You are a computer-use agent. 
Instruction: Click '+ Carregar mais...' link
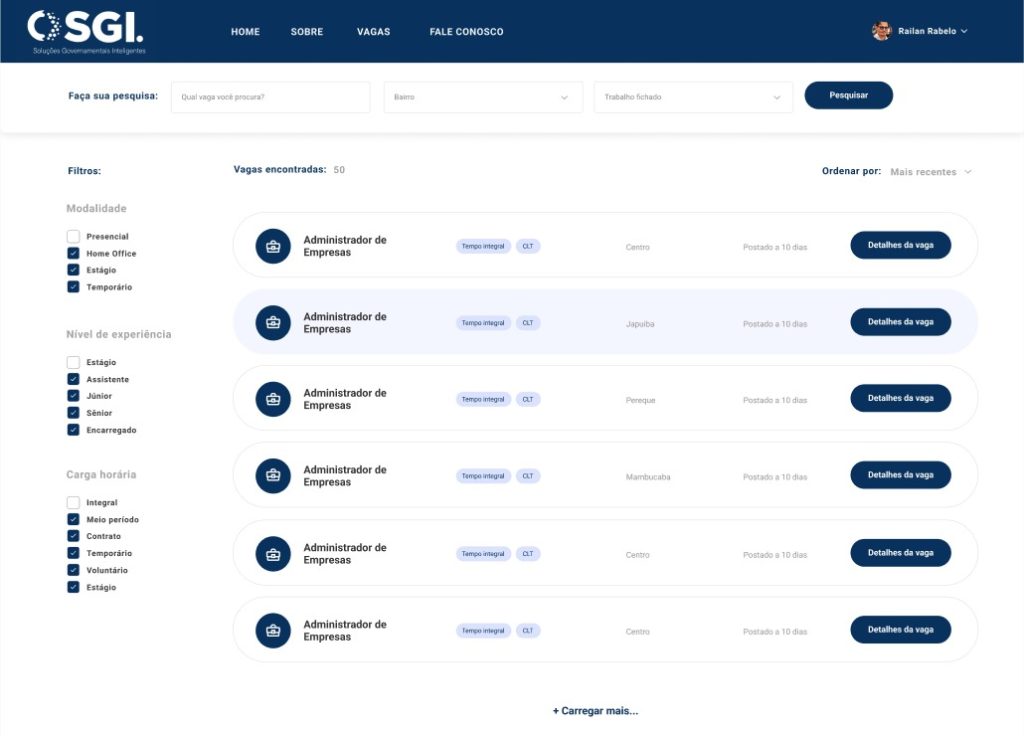[595, 711]
